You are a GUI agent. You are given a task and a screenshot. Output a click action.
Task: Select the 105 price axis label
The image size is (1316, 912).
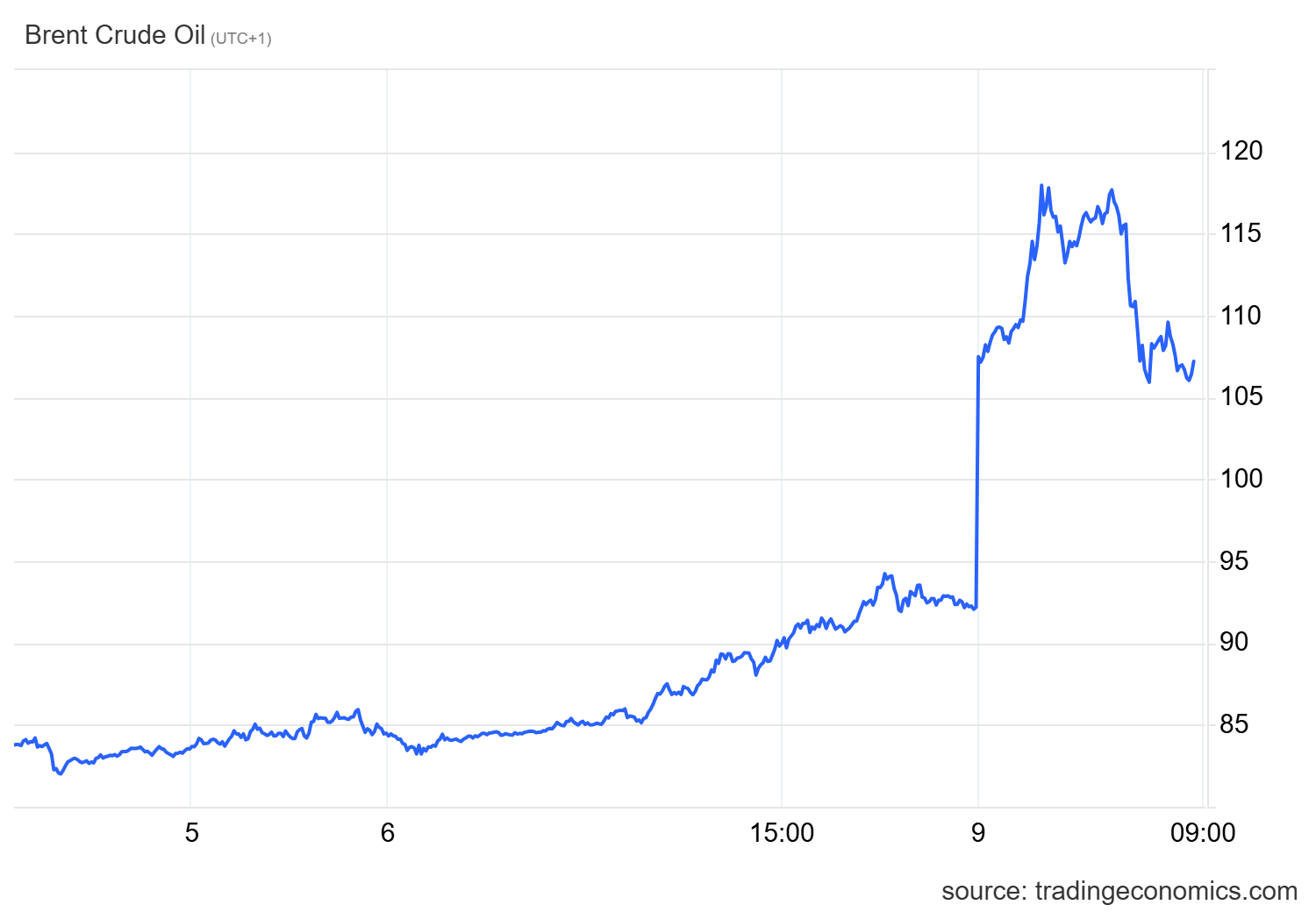point(1241,396)
